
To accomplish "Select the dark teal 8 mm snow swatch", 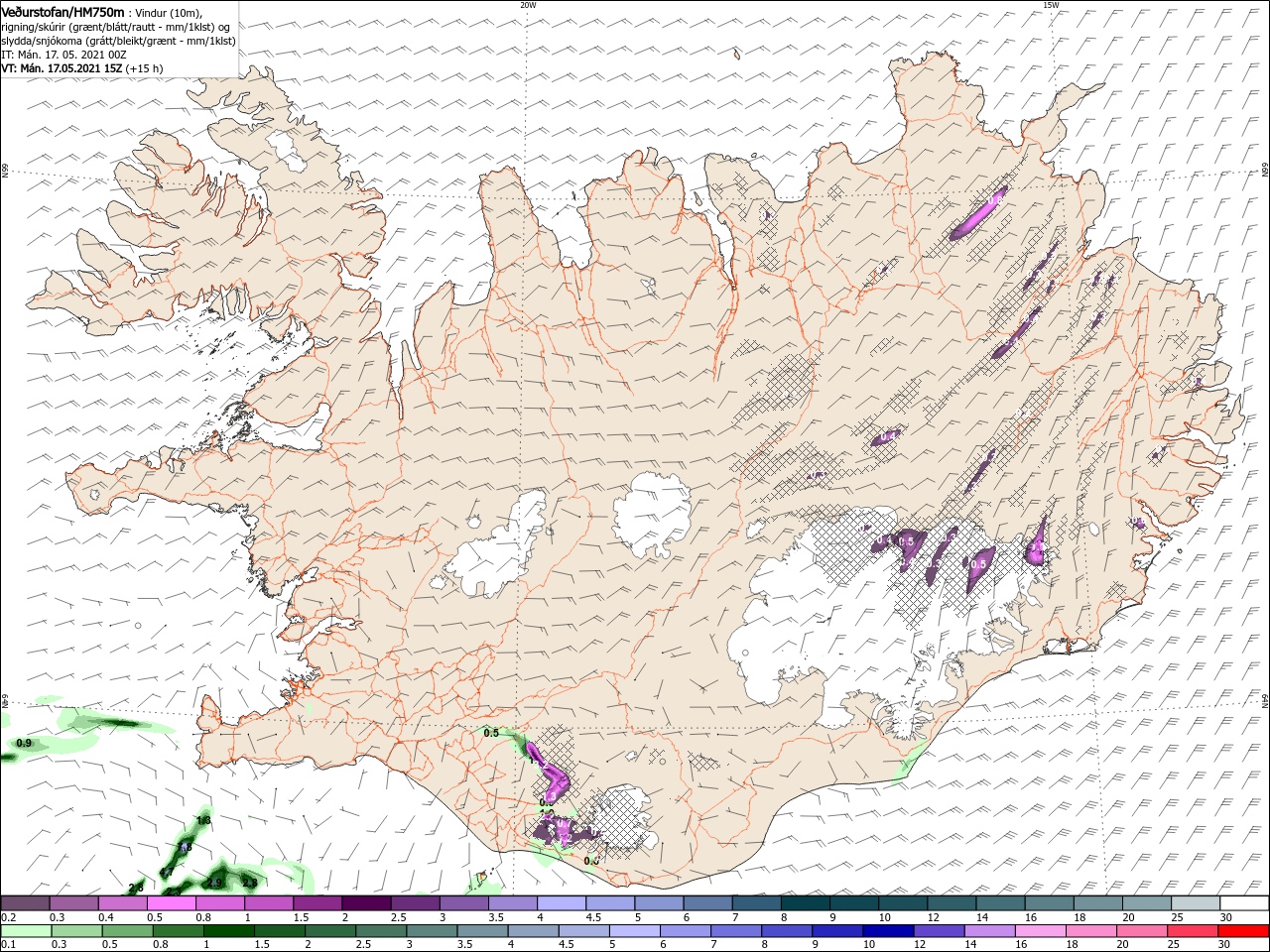I will click(x=806, y=903).
